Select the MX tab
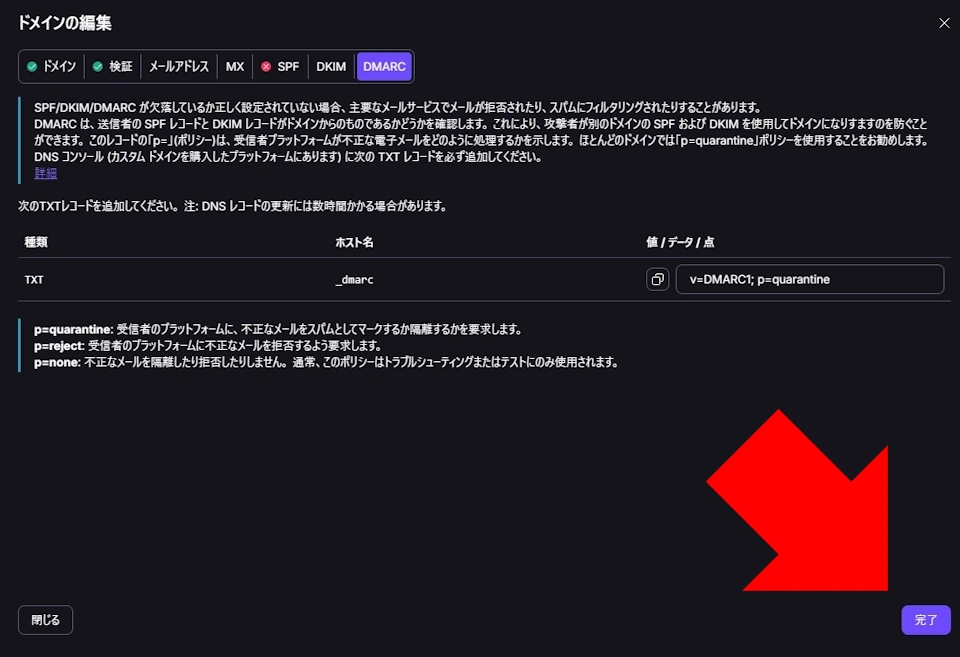This screenshot has height=657, width=960. tap(235, 66)
